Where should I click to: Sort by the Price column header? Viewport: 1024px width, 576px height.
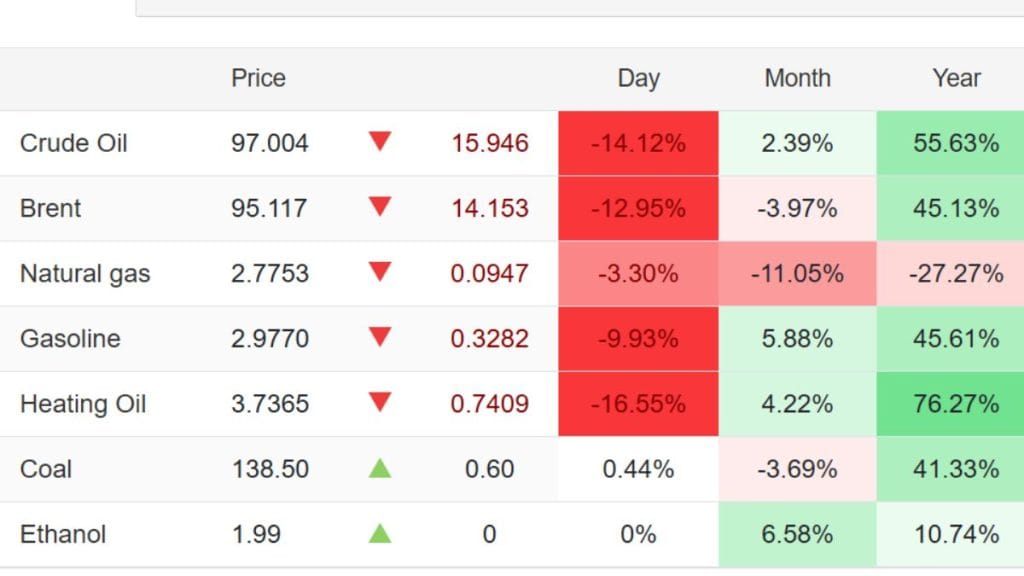(x=258, y=78)
